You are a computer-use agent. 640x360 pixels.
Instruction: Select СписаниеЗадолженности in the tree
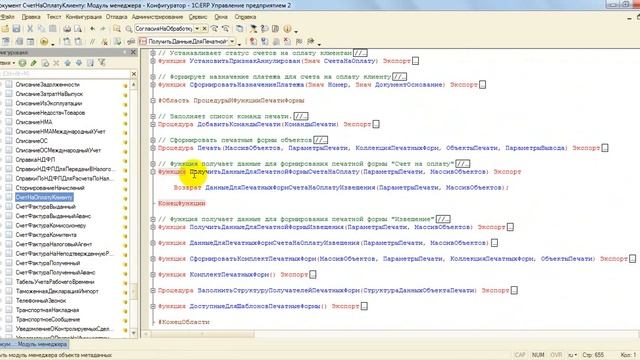click(x=47, y=84)
